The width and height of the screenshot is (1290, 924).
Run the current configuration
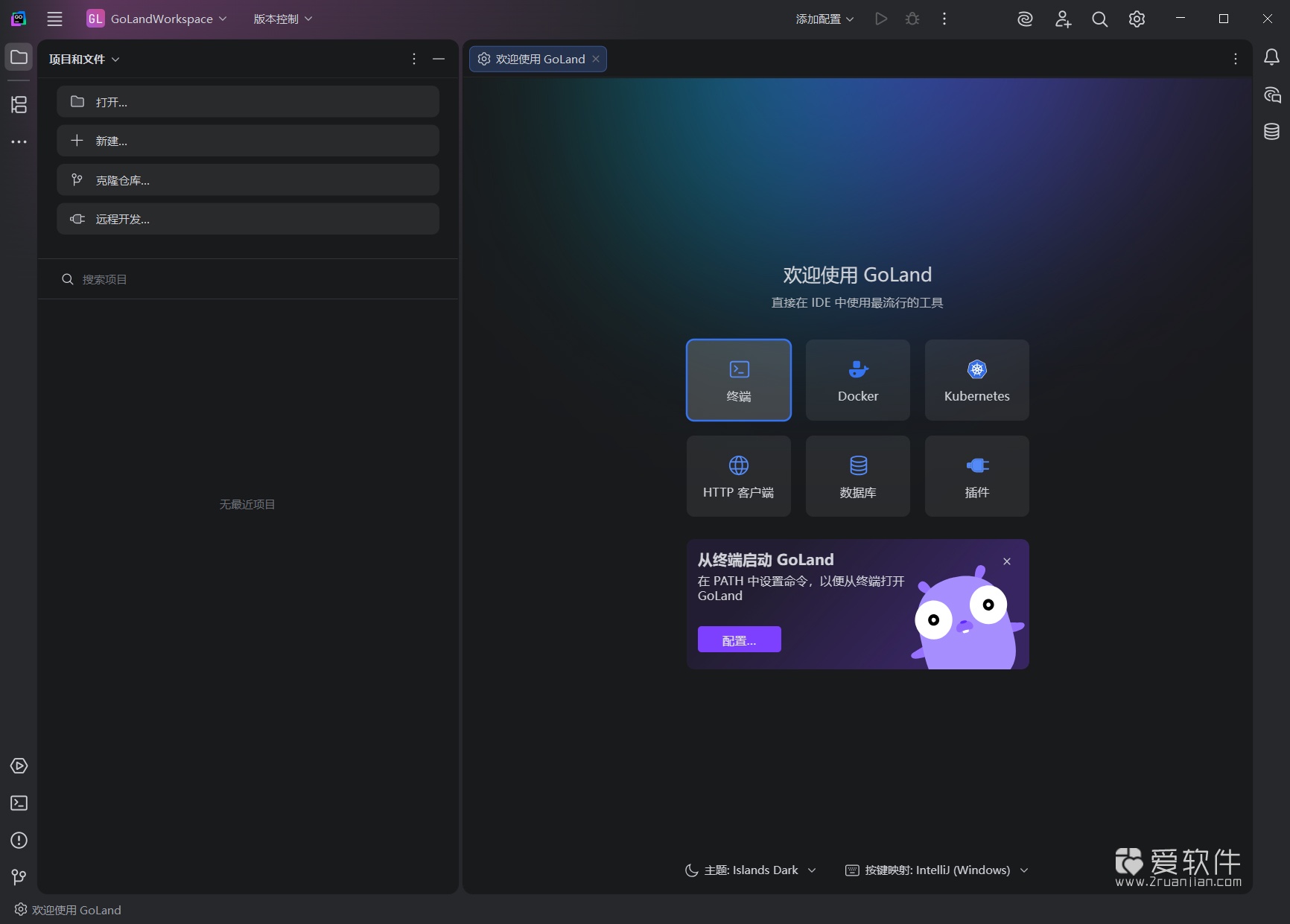880,19
